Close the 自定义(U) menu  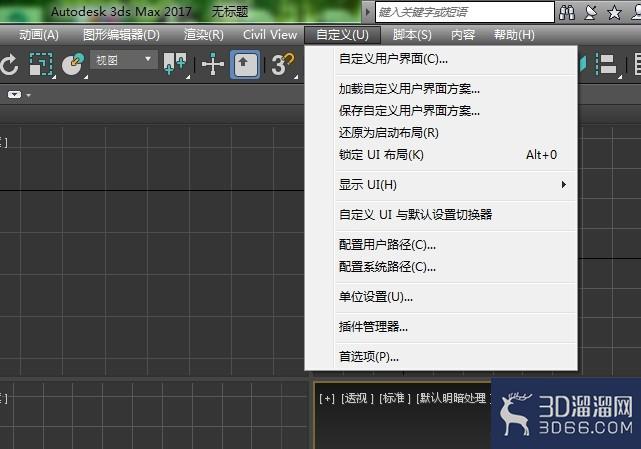(343, 35)
